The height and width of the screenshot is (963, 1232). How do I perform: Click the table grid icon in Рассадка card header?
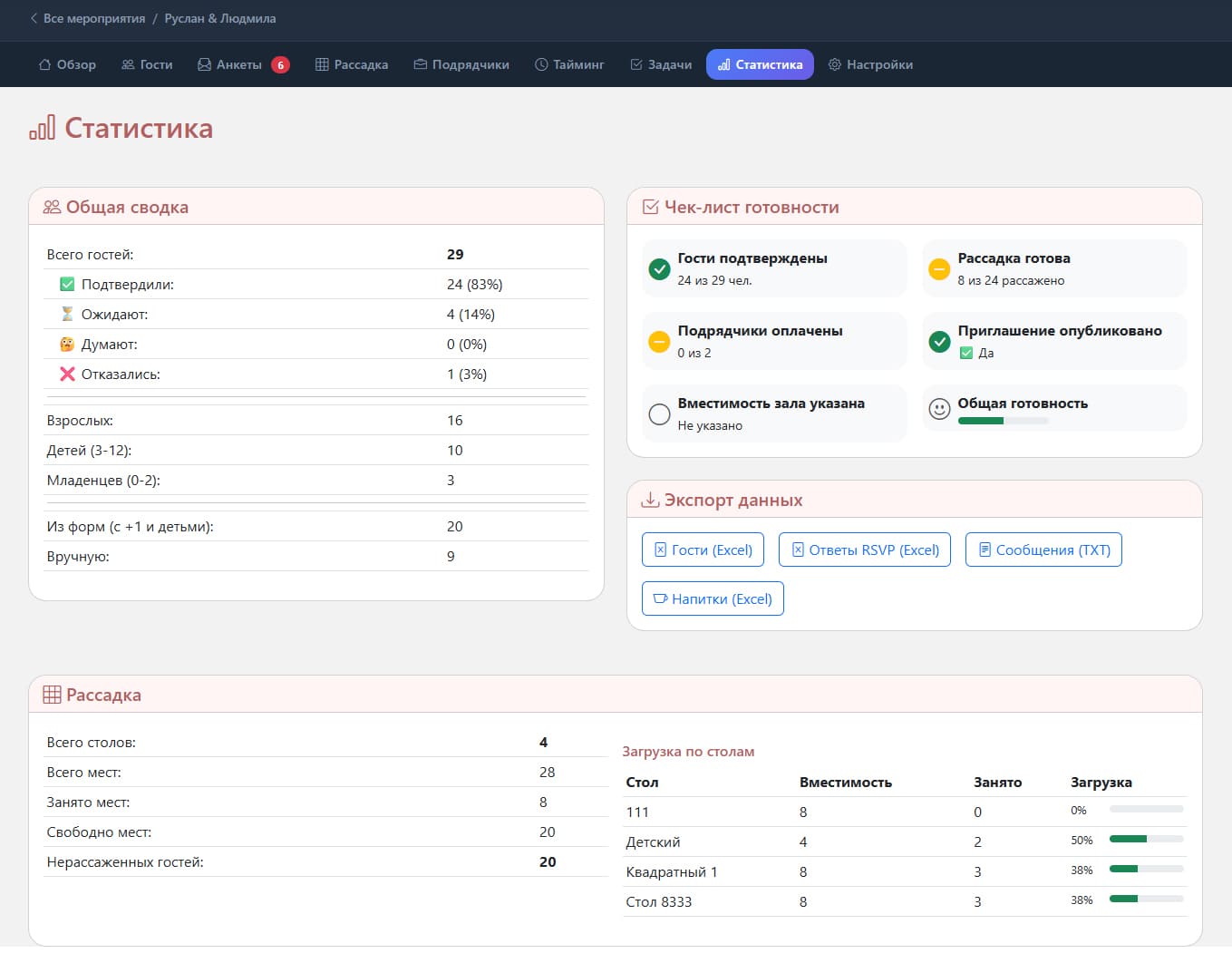point(52,695)
